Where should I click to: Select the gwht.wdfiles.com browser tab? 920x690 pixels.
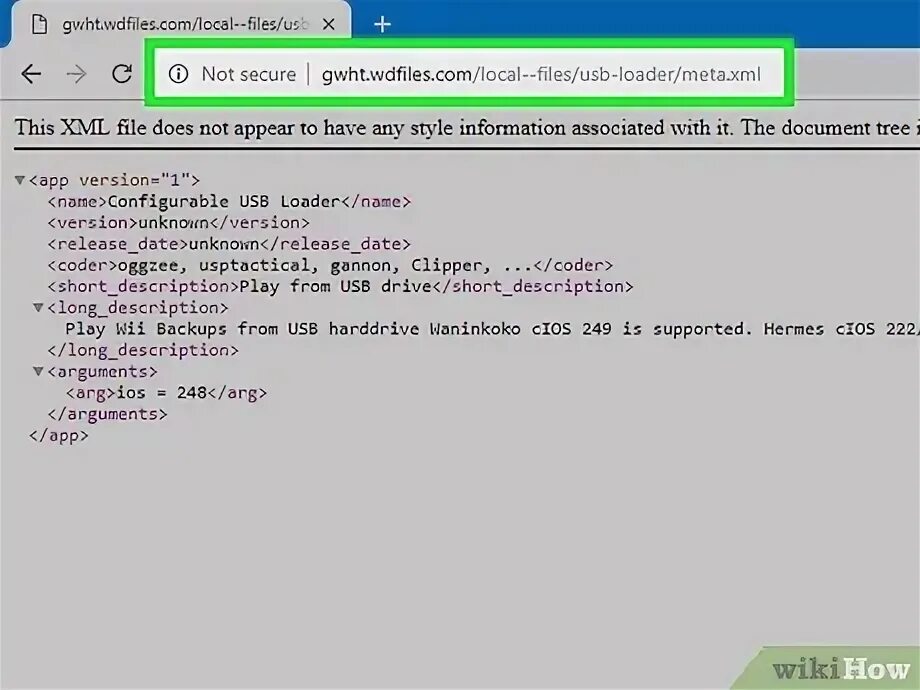[x=182, y=24]
